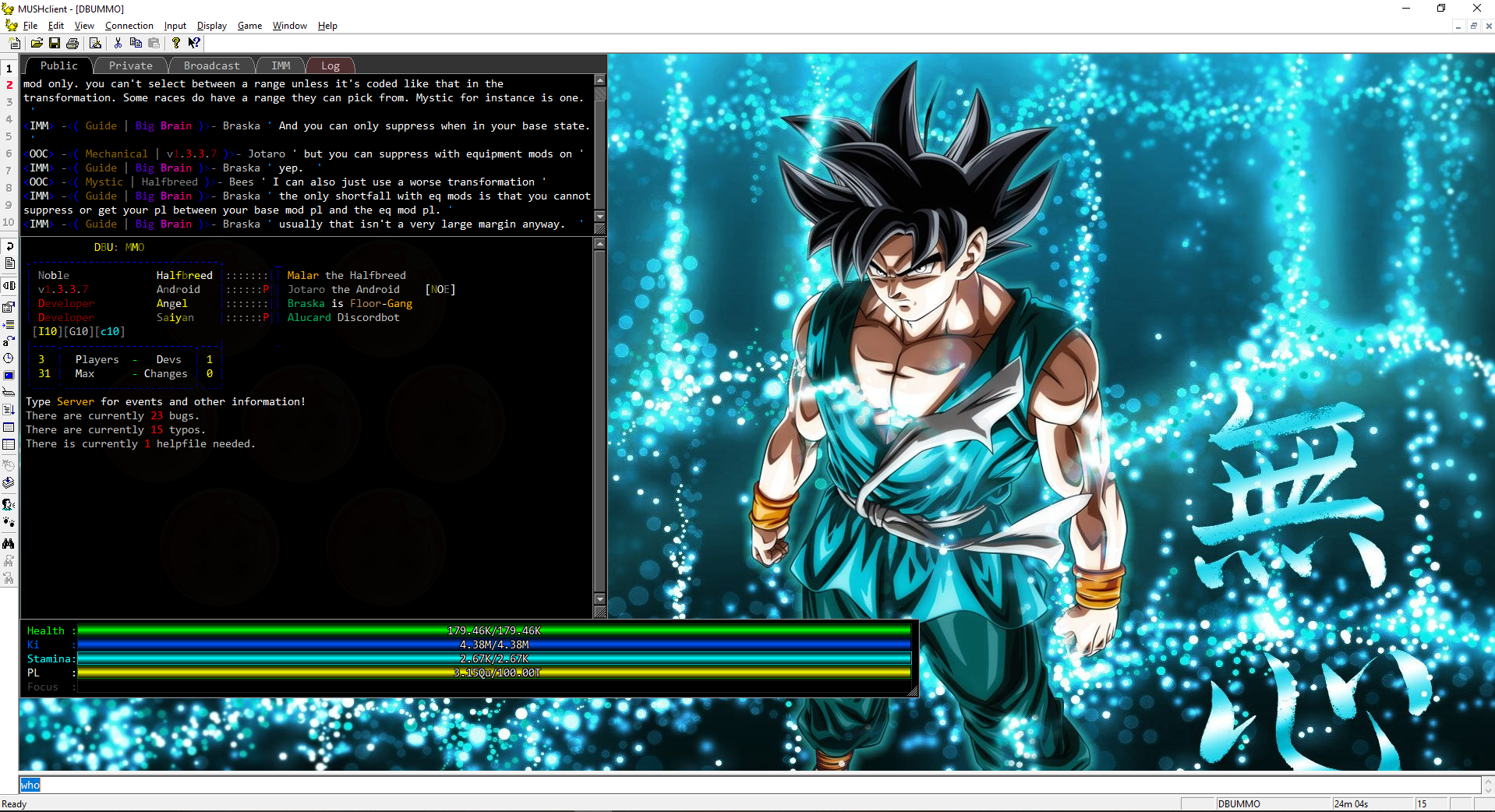1495x812 pixels.
Task: Switch to the IMM tab
Action: [x=281, y=65]
